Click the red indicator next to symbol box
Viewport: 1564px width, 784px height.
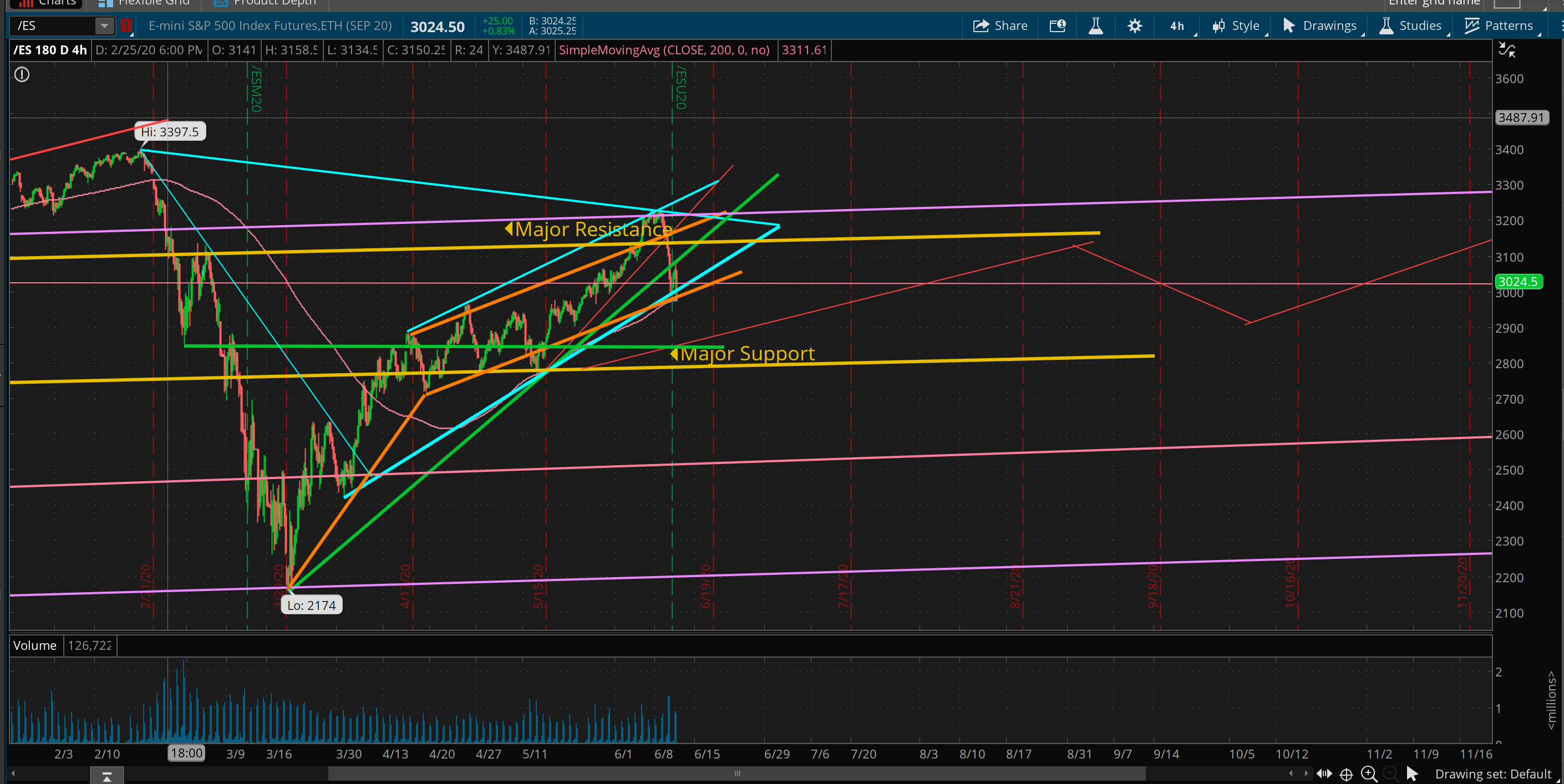tap(126, 26)
